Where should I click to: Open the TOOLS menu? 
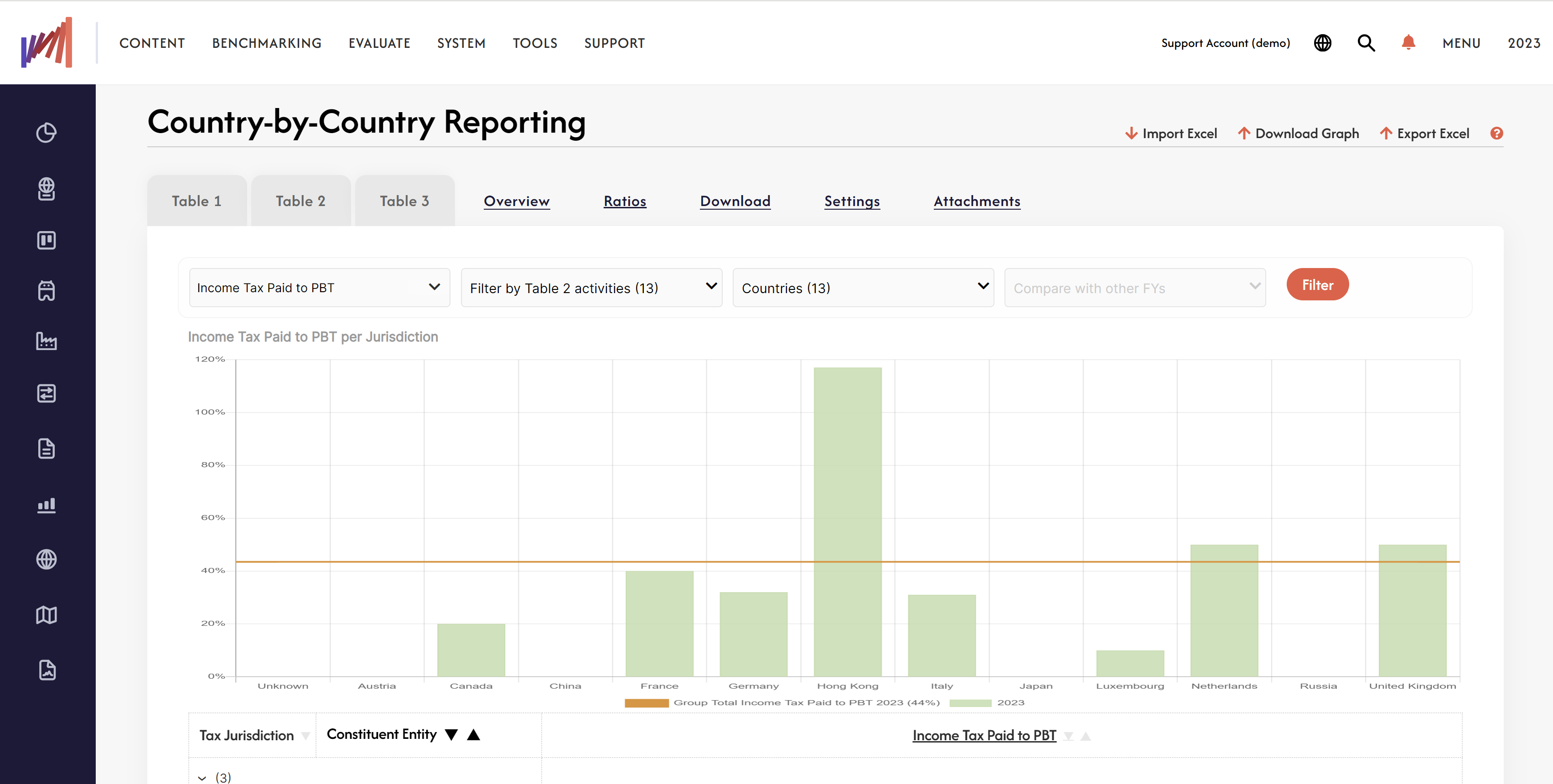pyautogui.click(x=535, y=43)
